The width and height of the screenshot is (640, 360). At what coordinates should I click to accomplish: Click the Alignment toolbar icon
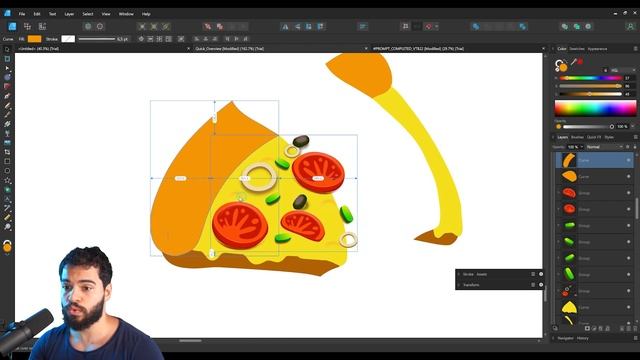(362, 27)
